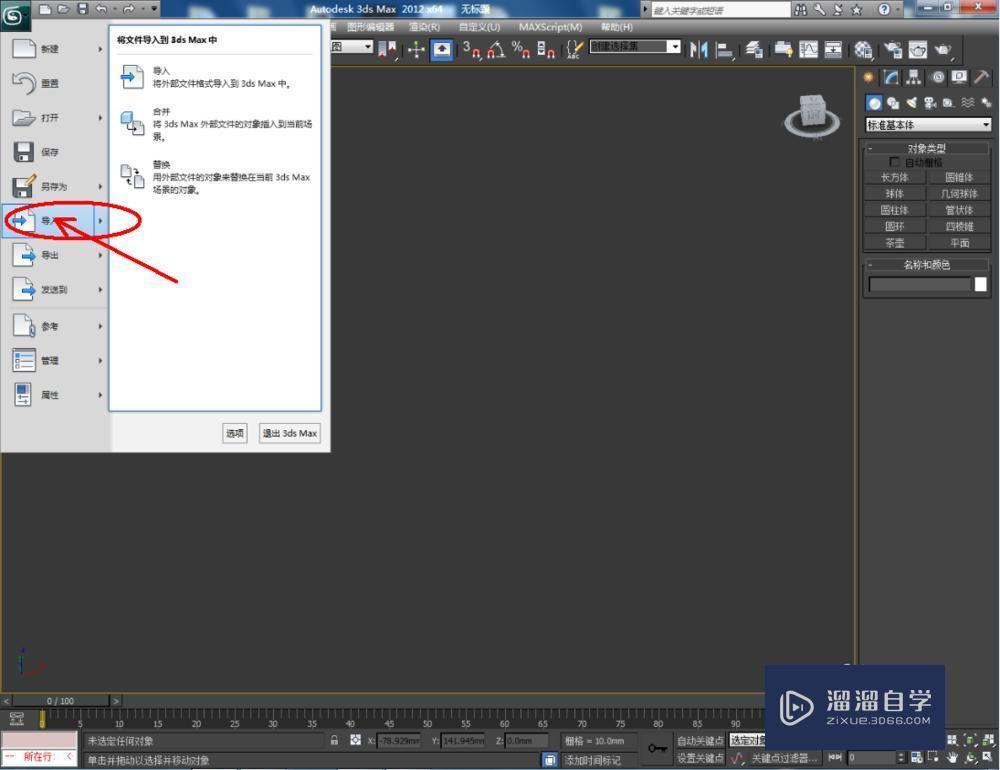This screenshot has width=1000, height=770.
Task: Open the MAXScript(M) menu
Action: click(548, 27)
